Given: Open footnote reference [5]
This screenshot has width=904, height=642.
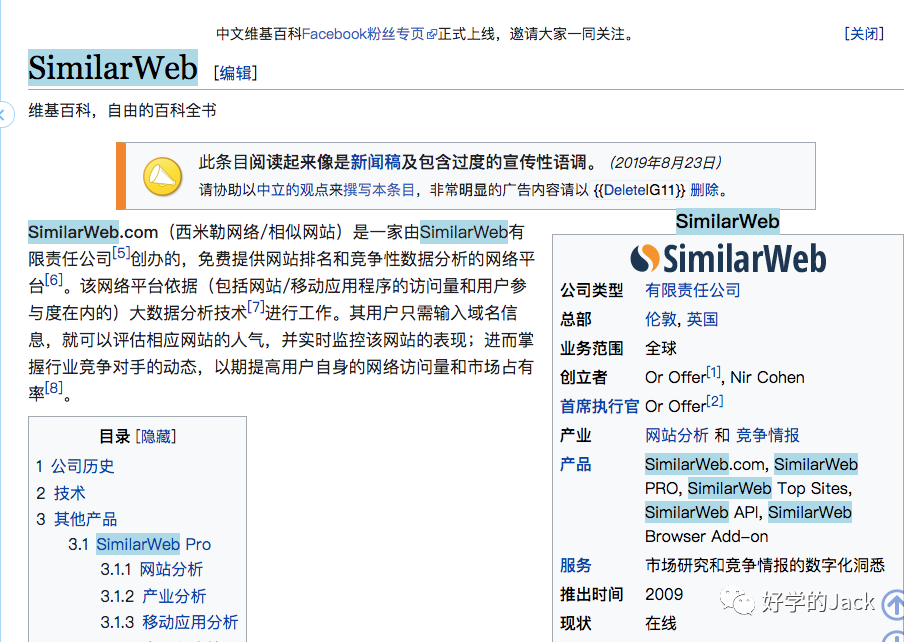Looking at the screenshot, I should point(121,252).
